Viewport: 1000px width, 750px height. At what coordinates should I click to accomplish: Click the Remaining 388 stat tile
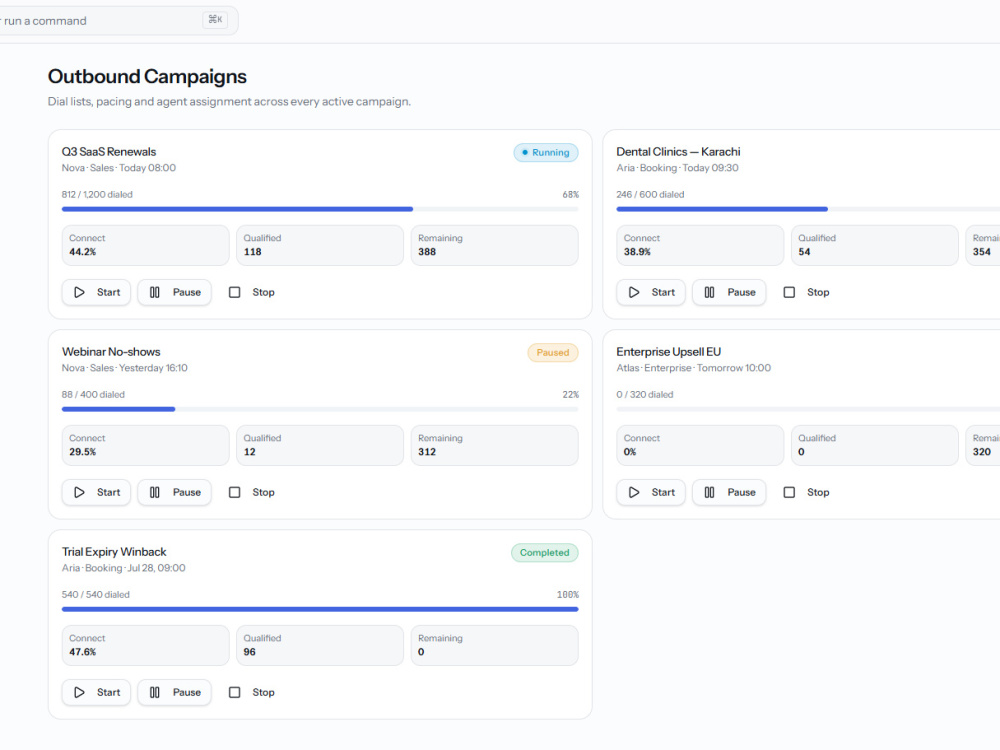point(495,246)
